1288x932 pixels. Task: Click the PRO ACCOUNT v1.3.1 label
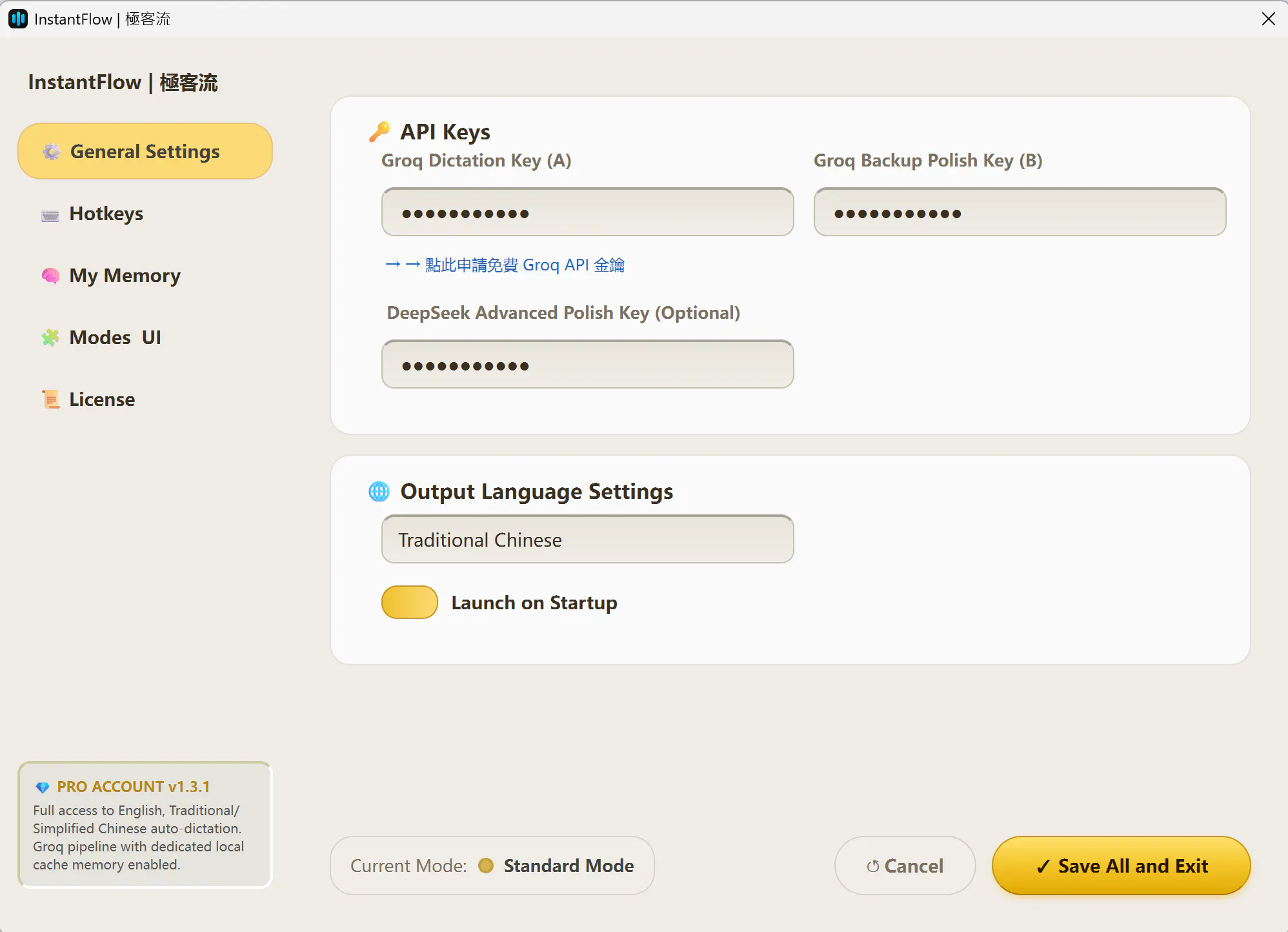click(x=134, y=787)
